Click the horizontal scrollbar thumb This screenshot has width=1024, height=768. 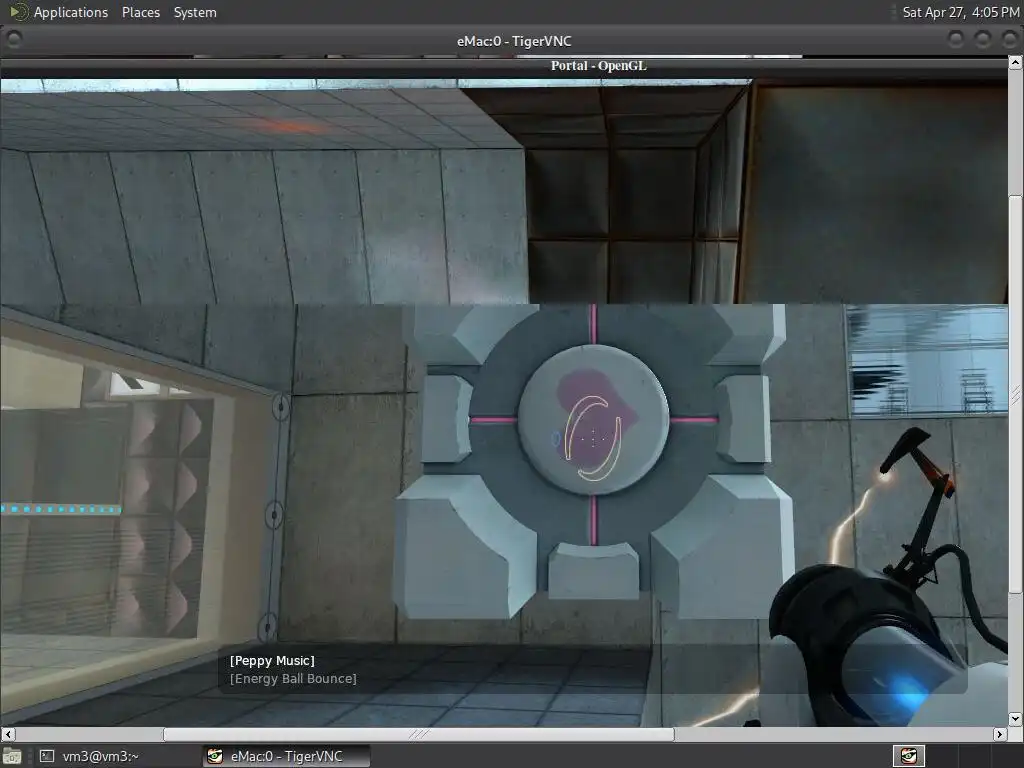tap(419, 734)
